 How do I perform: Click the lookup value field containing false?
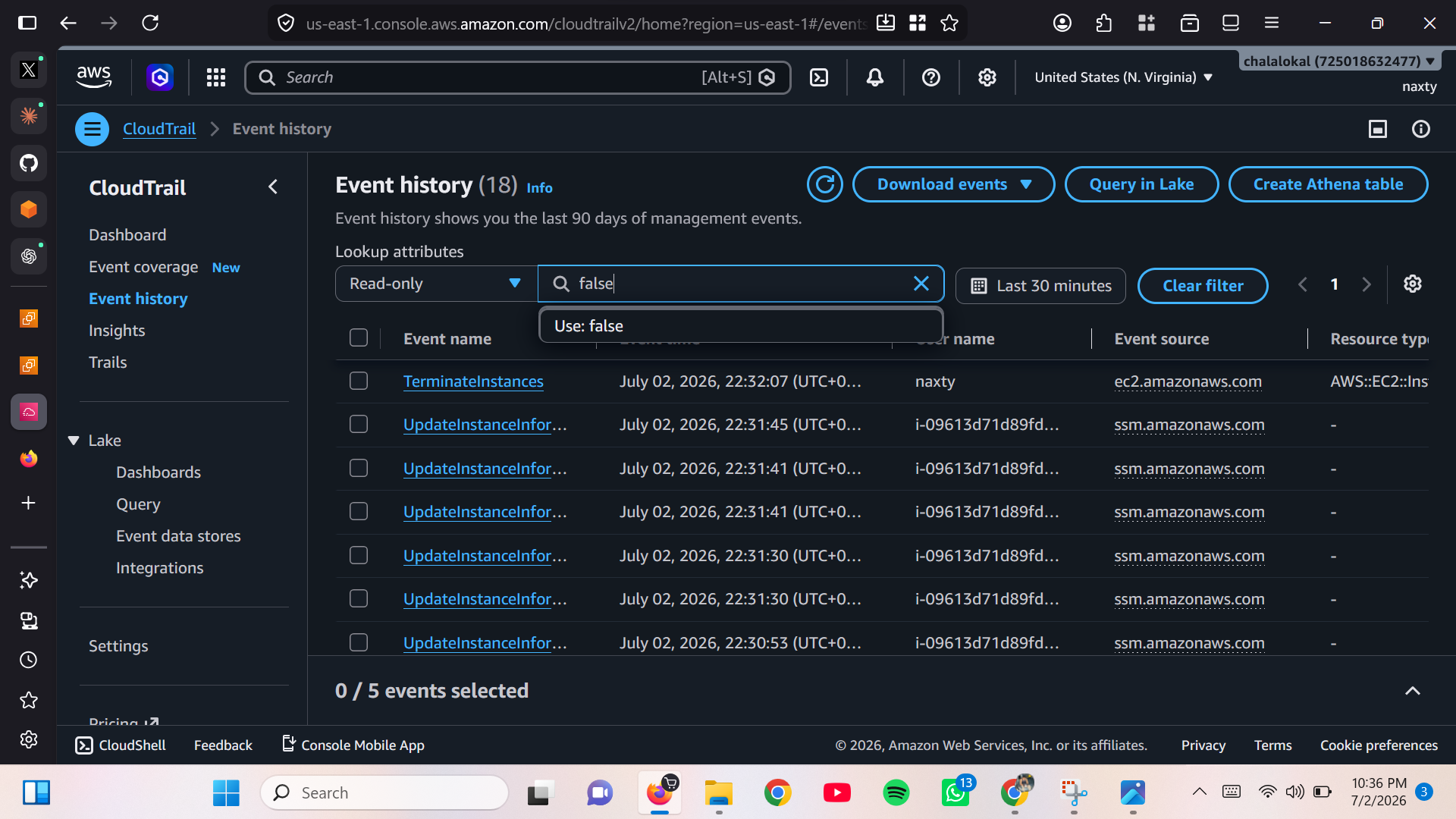coord(741,284)
